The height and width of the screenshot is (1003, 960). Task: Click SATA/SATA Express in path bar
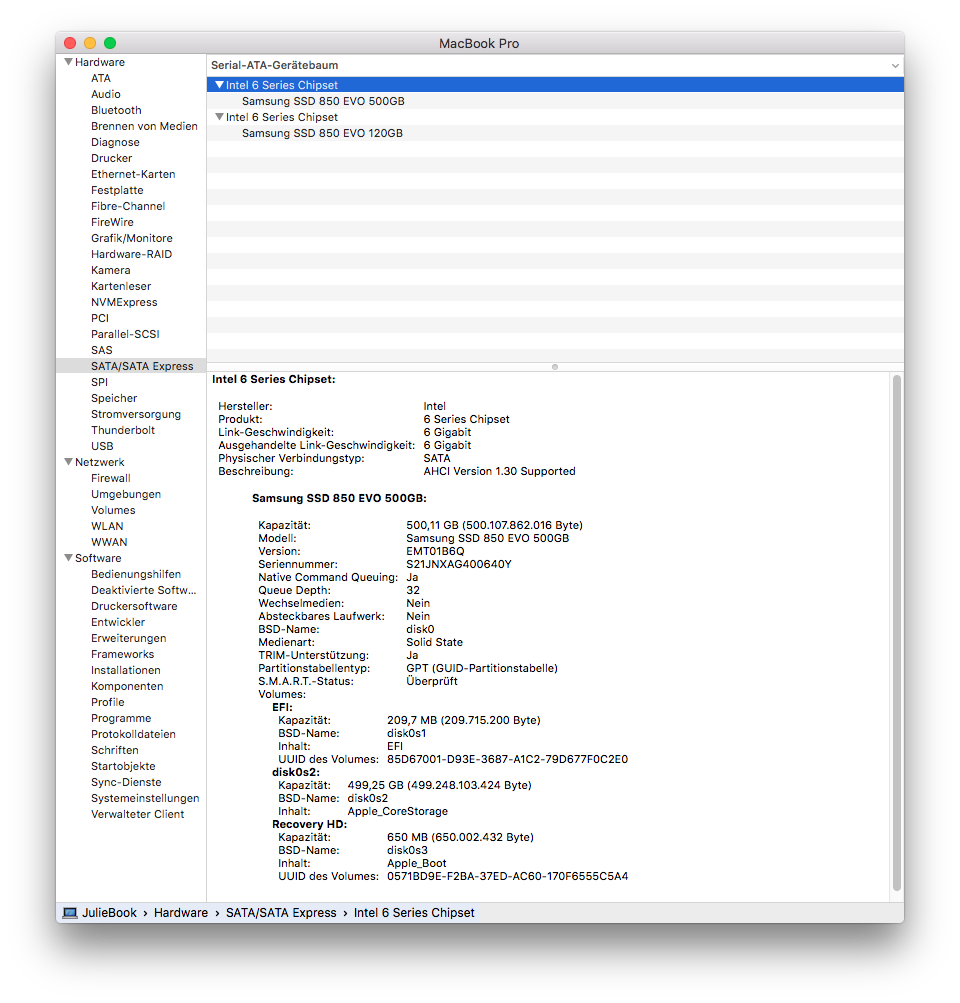(x=281, y=913)
